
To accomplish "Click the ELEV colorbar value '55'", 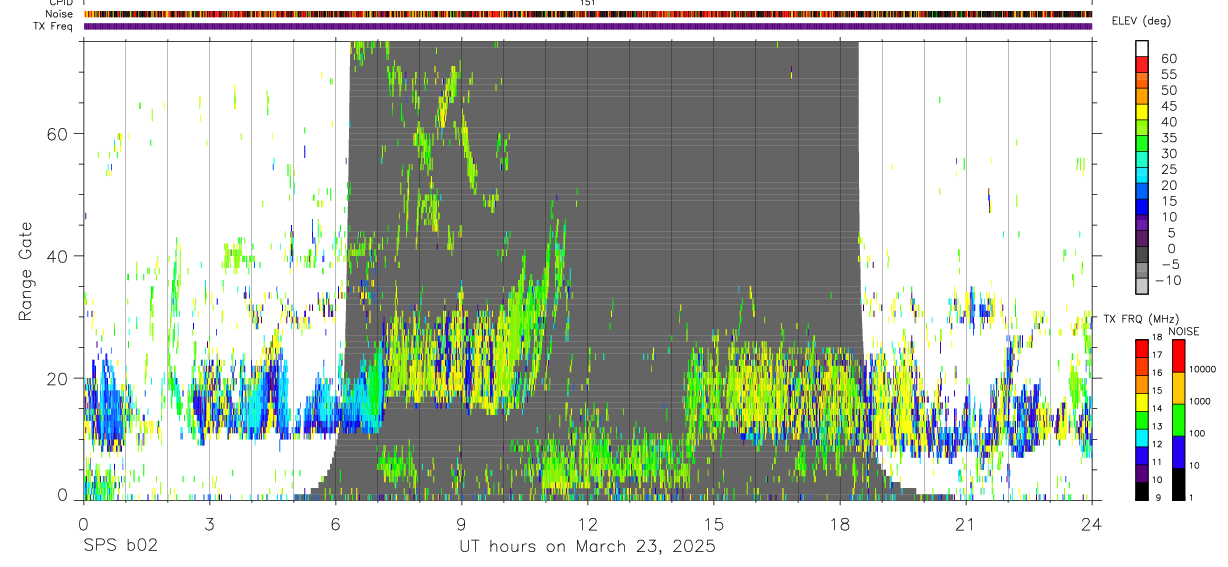I will pos(1168,74).
